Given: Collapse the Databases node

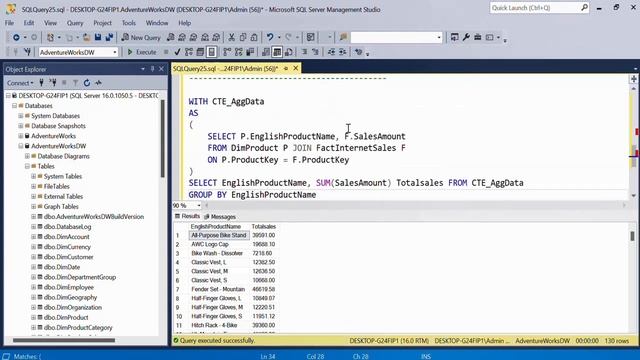Looking at the screenshot, I should coord(14,106).
